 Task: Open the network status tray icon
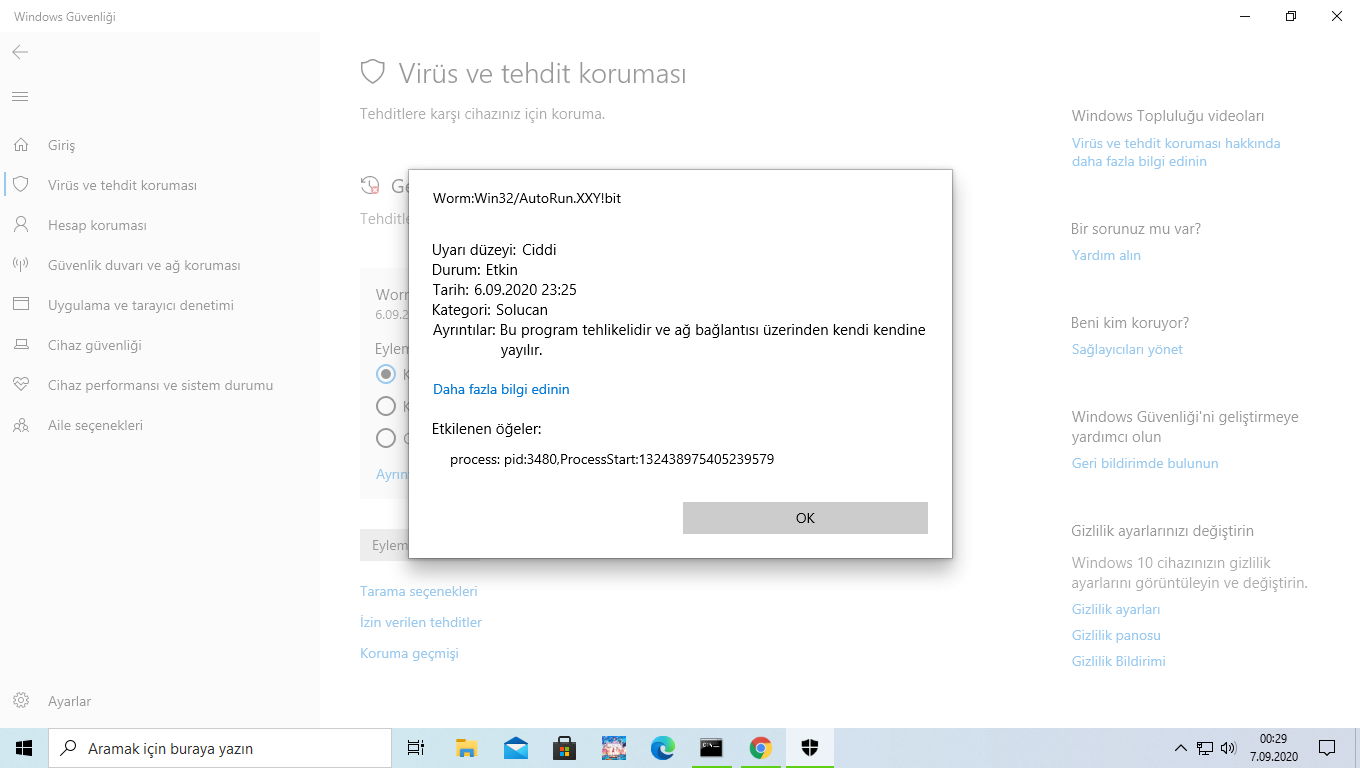(x=1205, y=748)
